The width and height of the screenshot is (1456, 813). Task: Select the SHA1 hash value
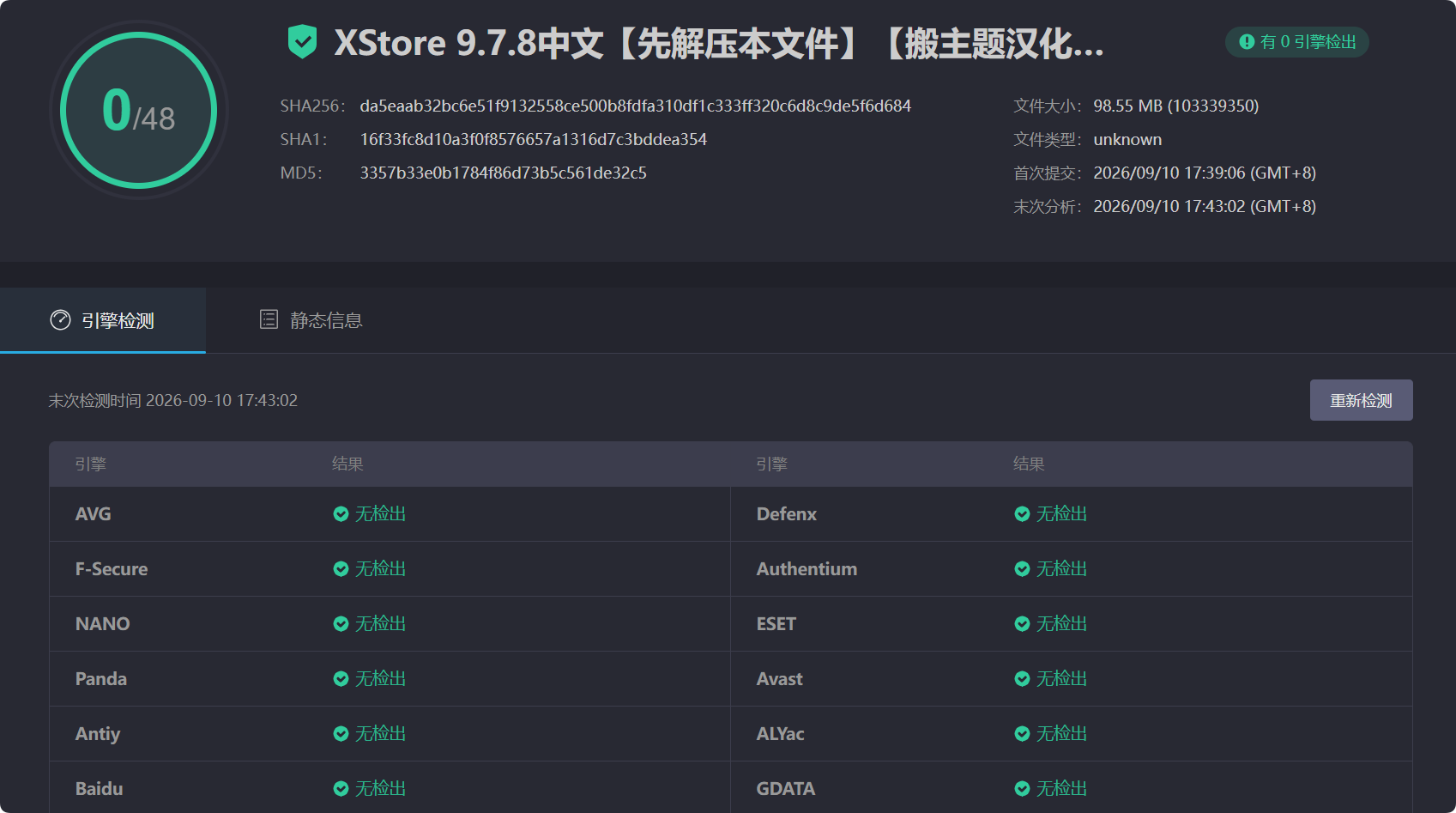tap(533, 139)
